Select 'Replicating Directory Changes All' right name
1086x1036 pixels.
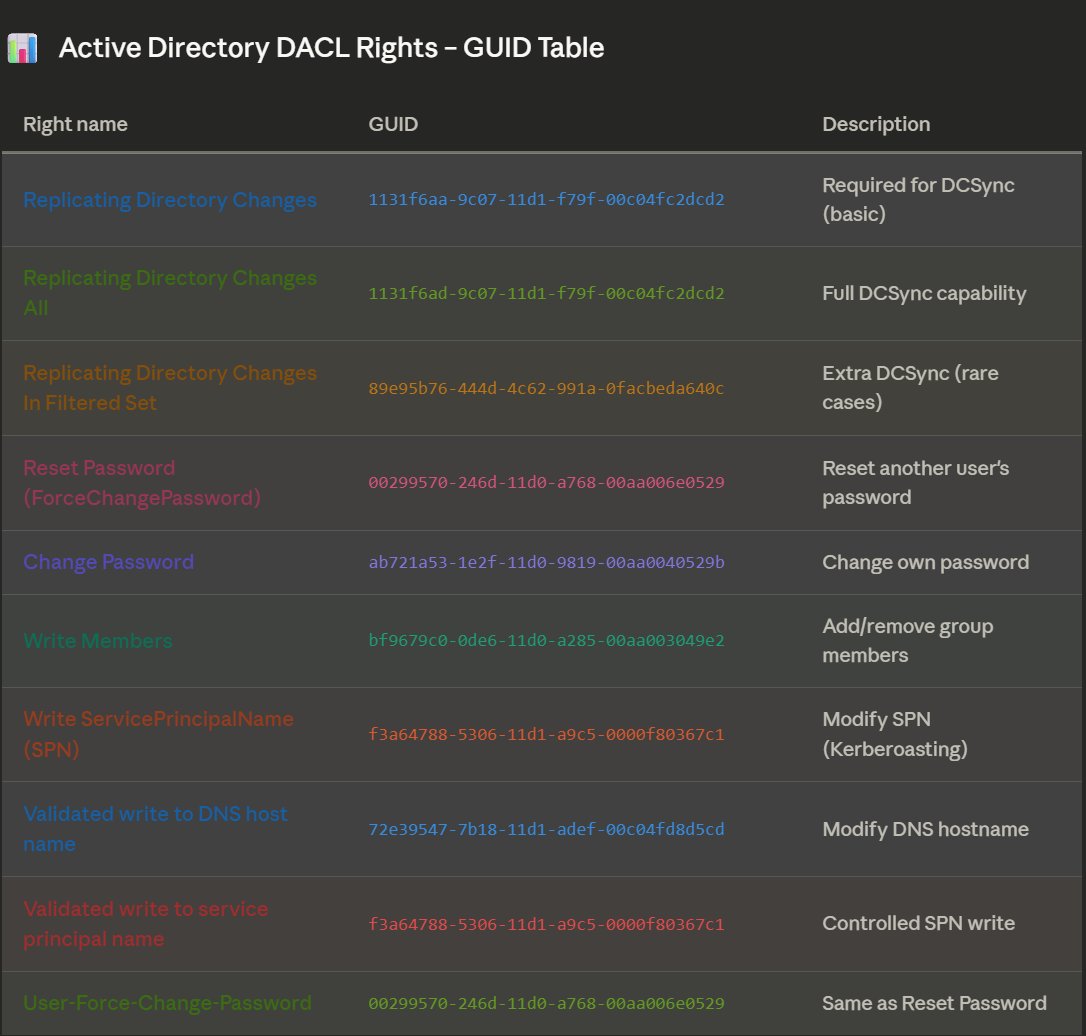170,293
